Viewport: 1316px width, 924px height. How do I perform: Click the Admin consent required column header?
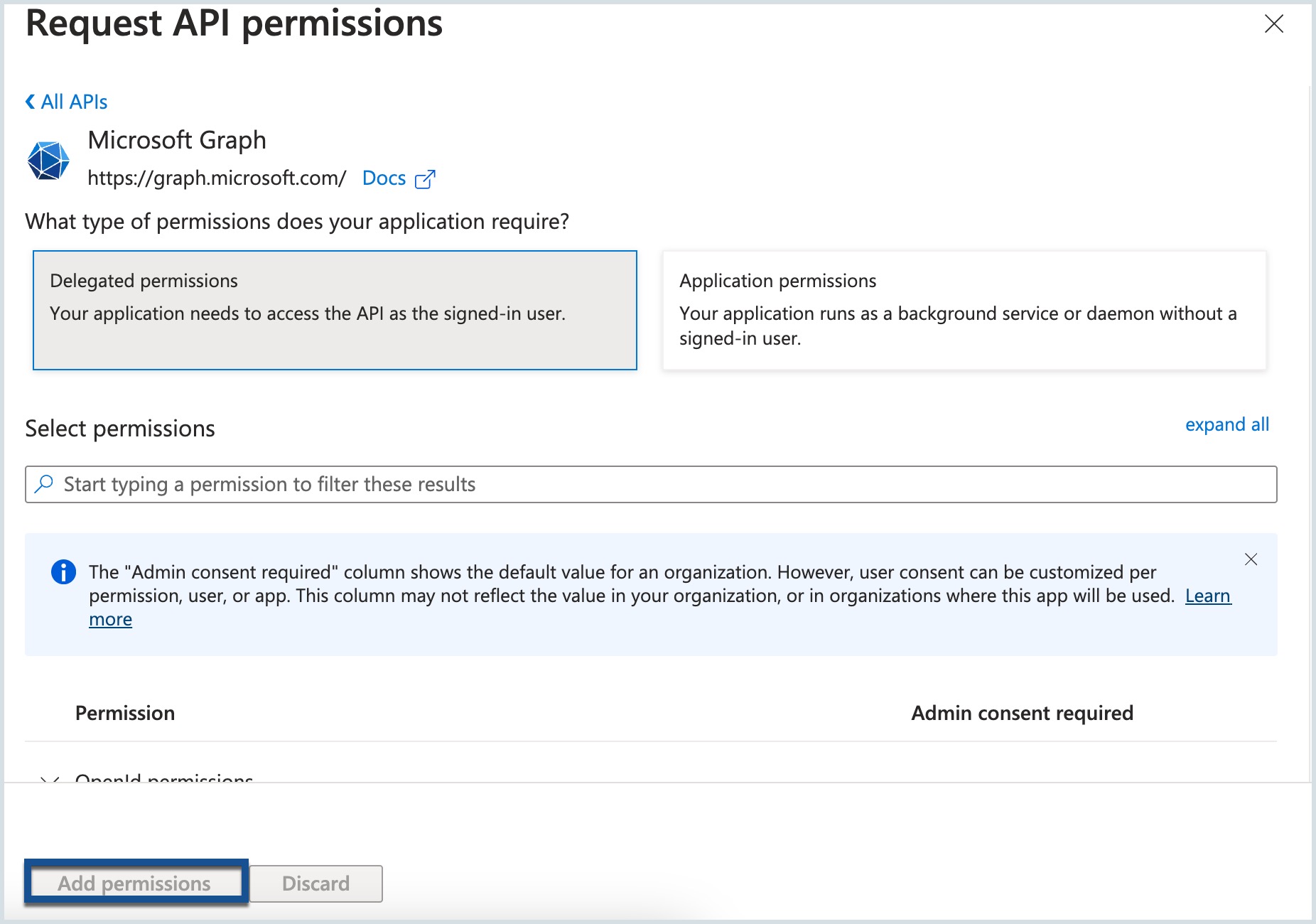1022,713
